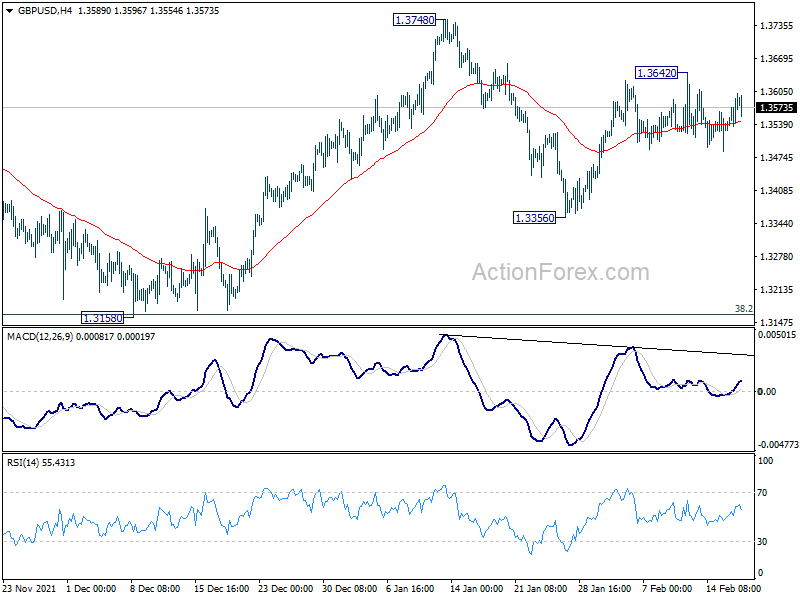Click the 23 Dec 00:00 date label
This screenshot has height=600, width=800.
pos(285,588)
